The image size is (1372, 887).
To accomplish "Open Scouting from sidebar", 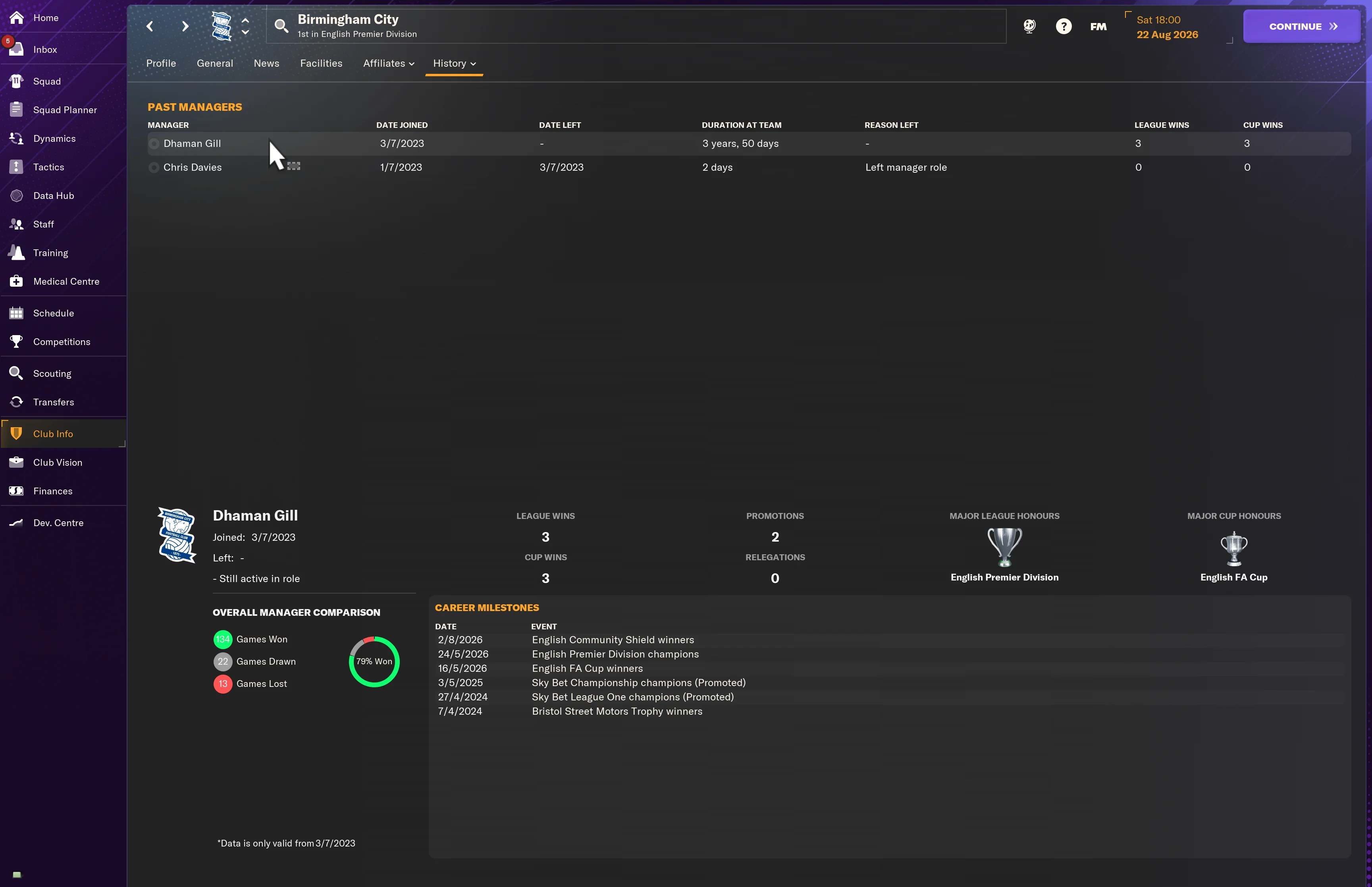I will [x=52, y=374].
